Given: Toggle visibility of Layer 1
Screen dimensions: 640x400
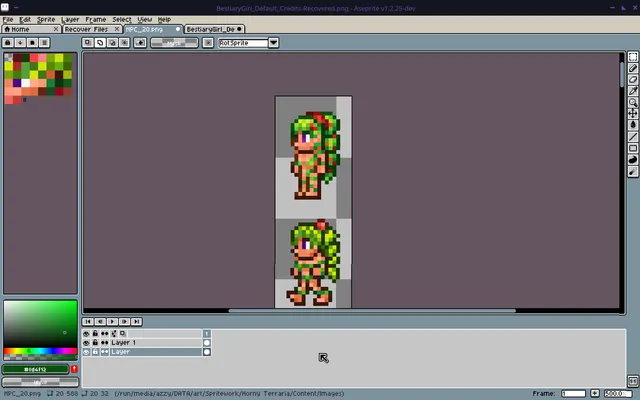Looking at the screenshot, I should point(86,343).
